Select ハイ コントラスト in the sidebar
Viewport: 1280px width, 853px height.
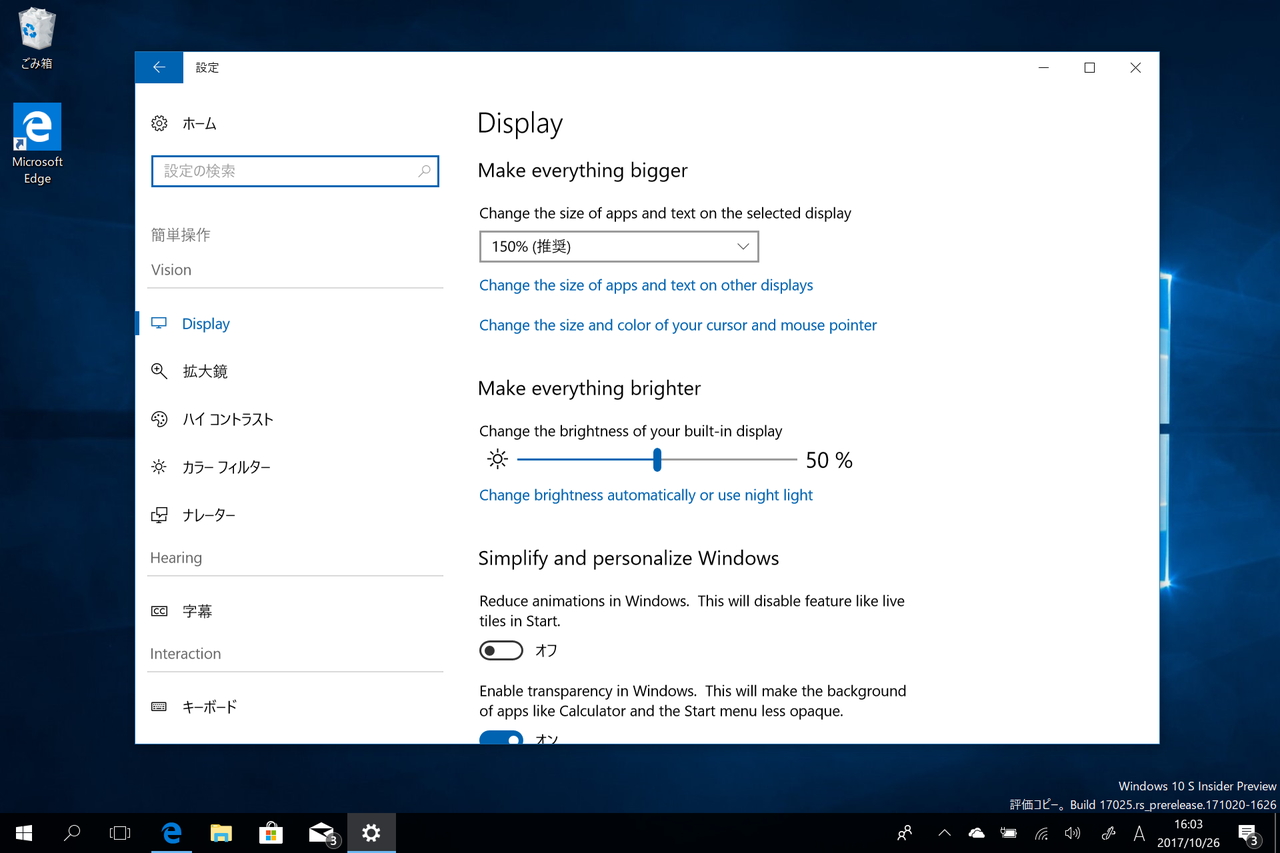tap(228, 419)
